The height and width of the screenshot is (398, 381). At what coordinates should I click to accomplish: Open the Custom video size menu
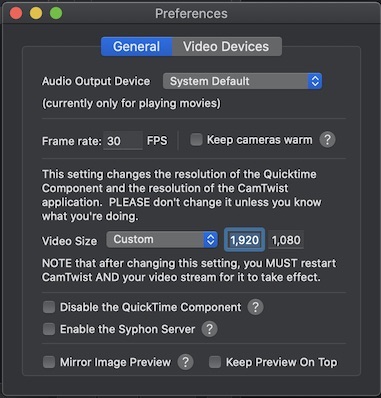click(x=162, y=240)
